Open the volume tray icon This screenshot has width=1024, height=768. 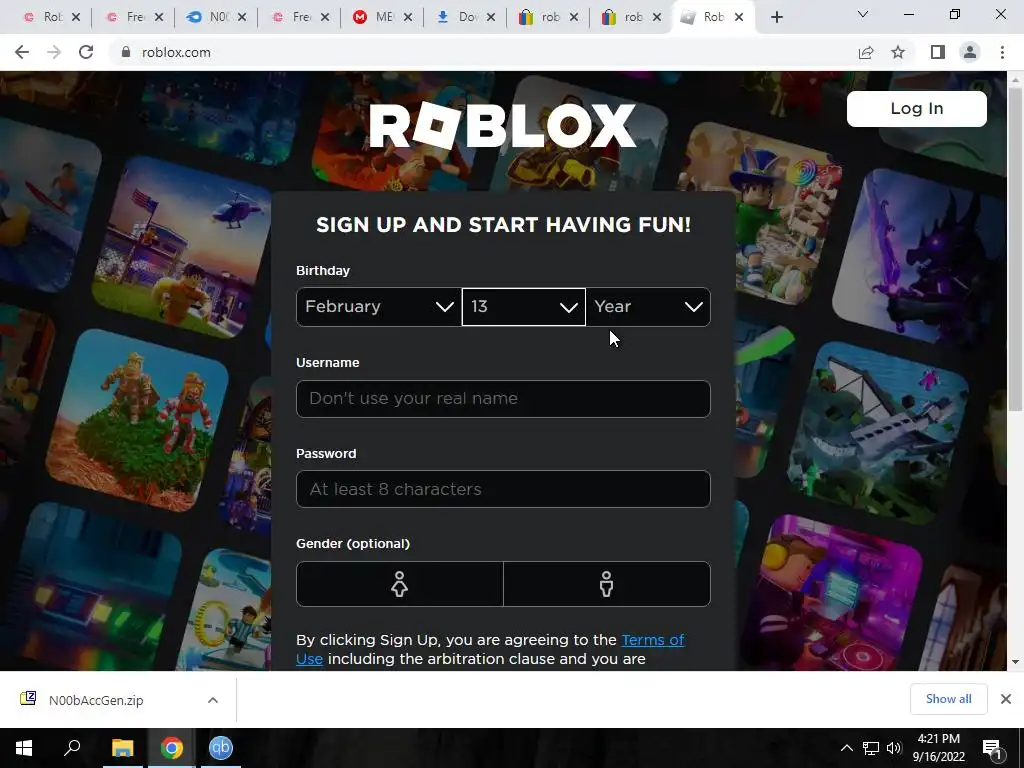894,748
